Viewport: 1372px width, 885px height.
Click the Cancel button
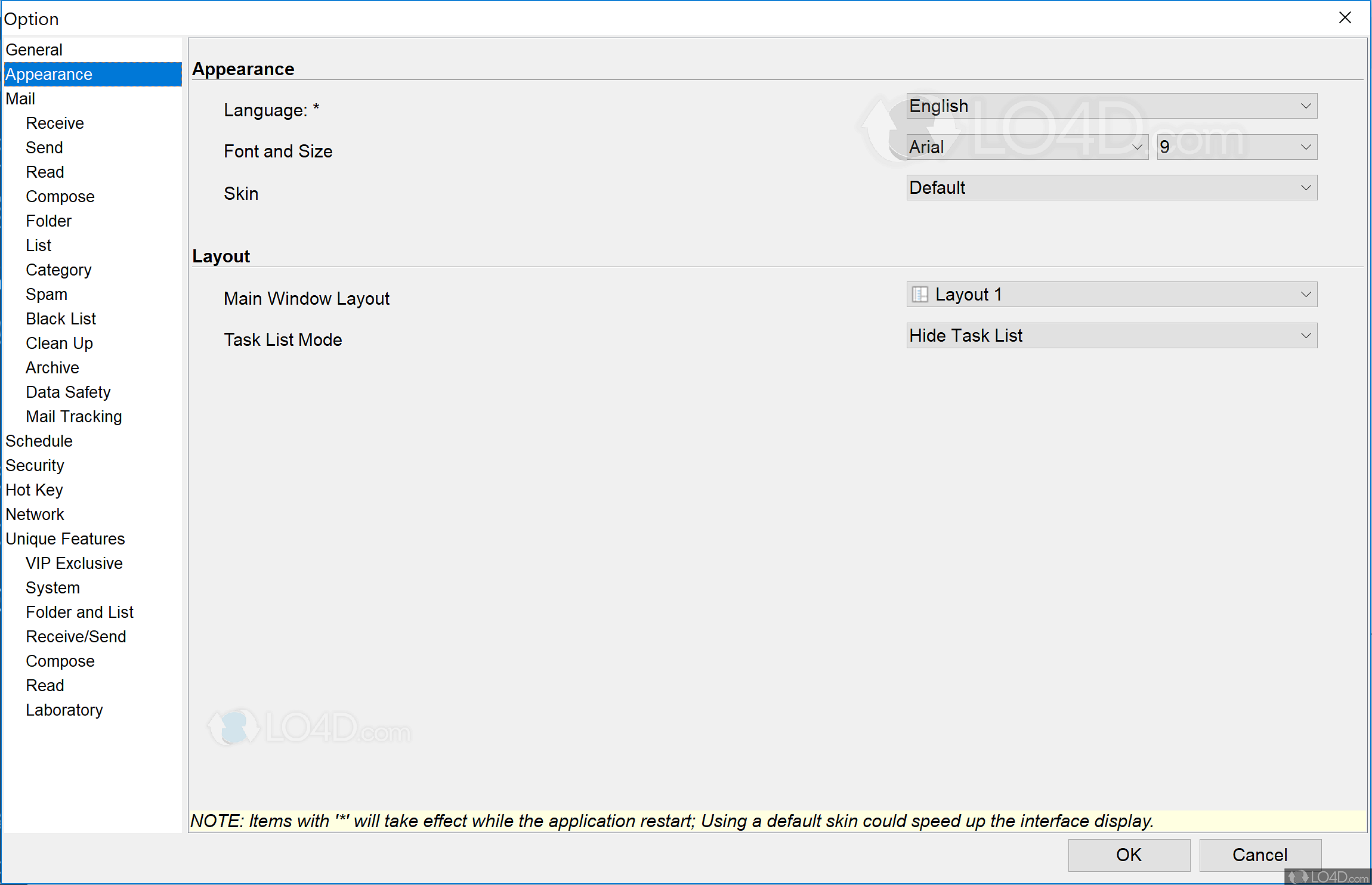[1260, 855]
